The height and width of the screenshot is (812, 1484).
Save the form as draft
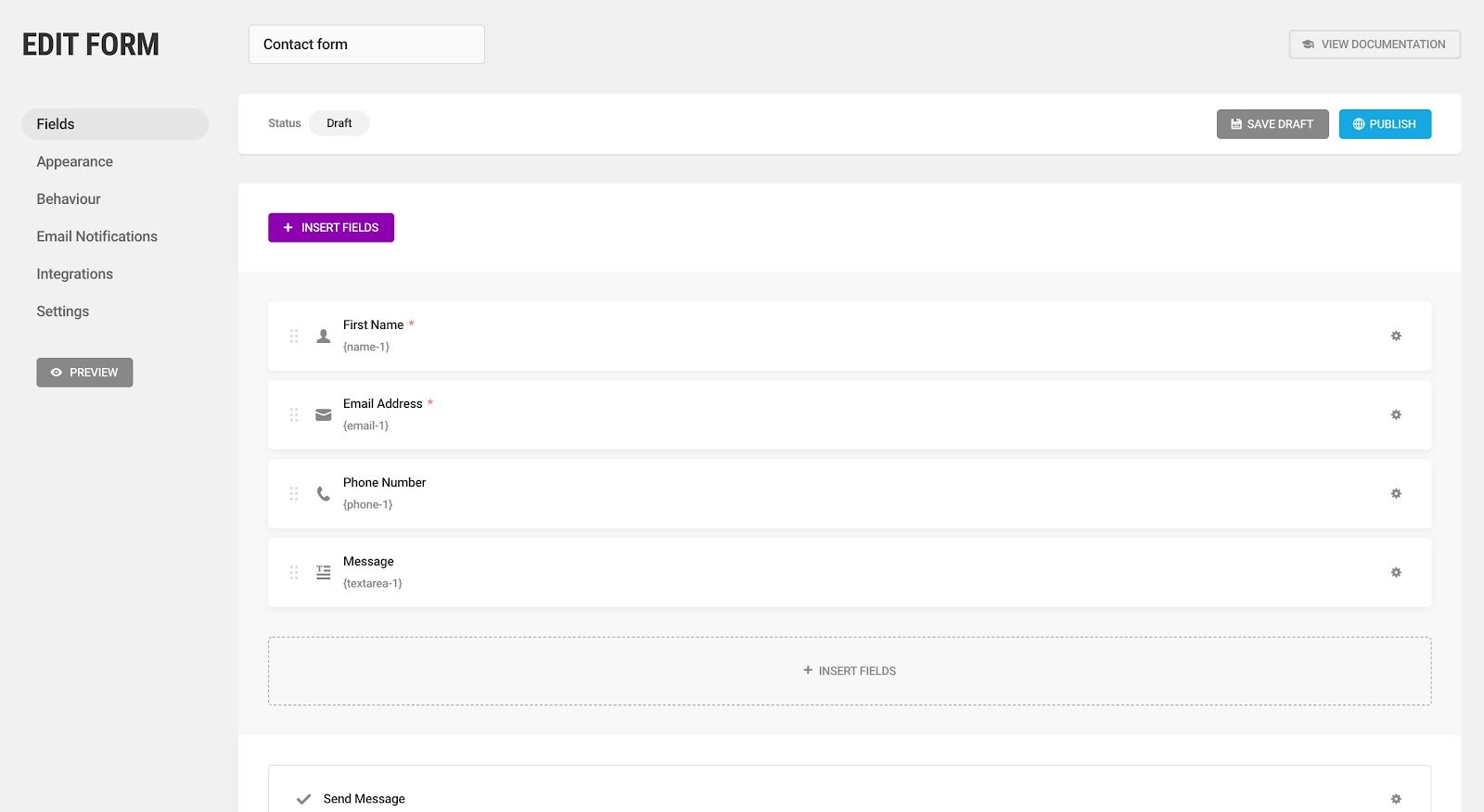tap(1273, 124)
